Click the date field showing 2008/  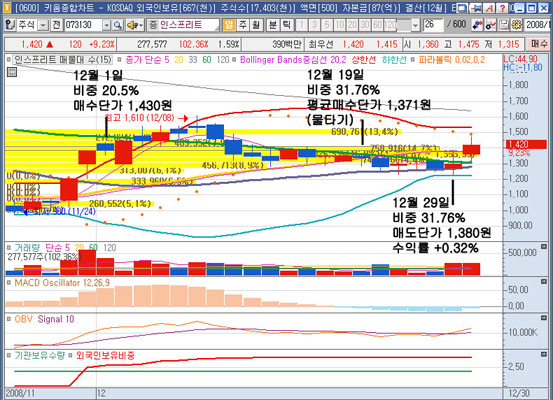[x=538, y=25]
